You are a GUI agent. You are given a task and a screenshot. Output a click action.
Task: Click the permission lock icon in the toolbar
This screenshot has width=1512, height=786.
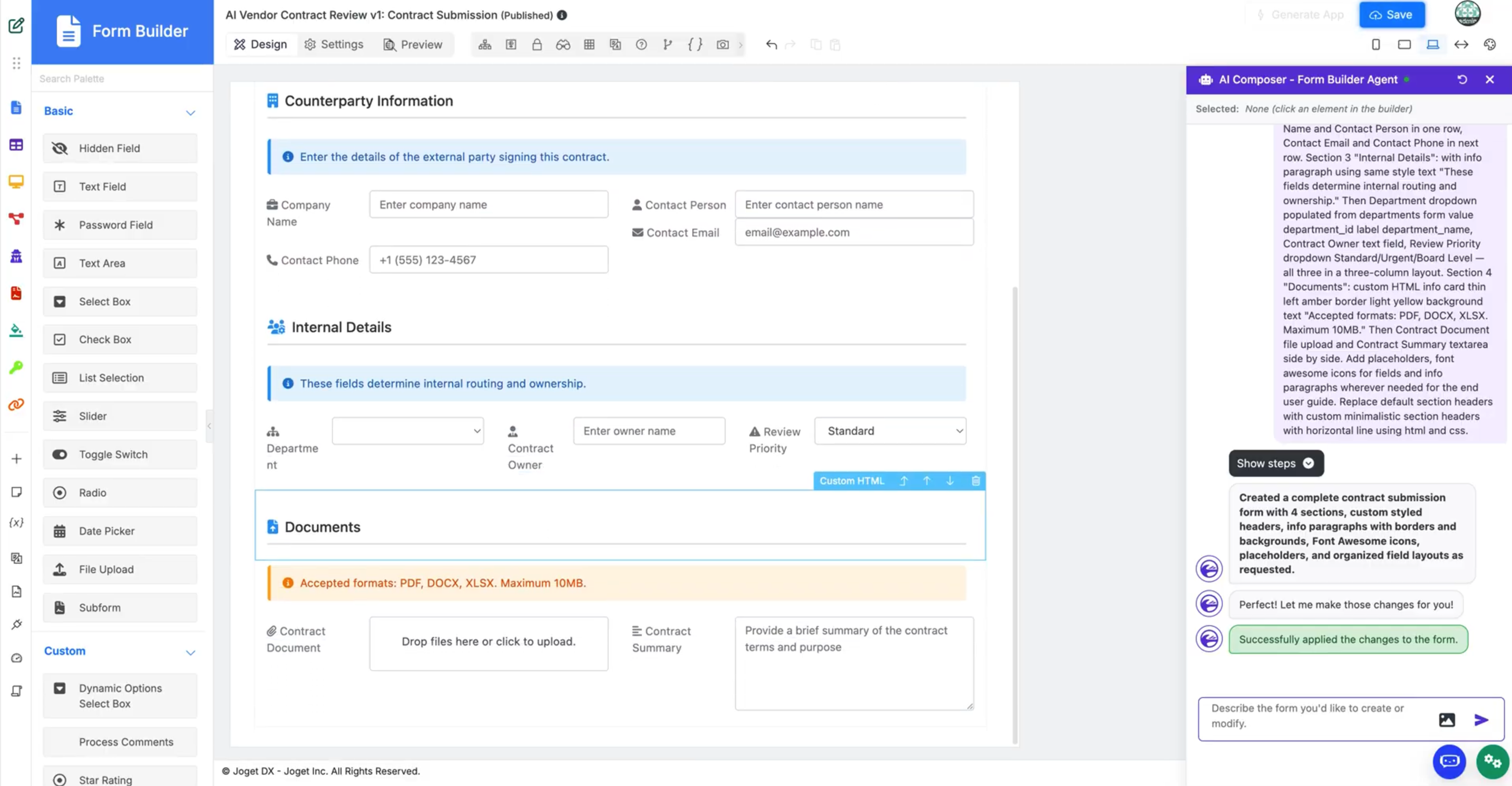[536, 45]
